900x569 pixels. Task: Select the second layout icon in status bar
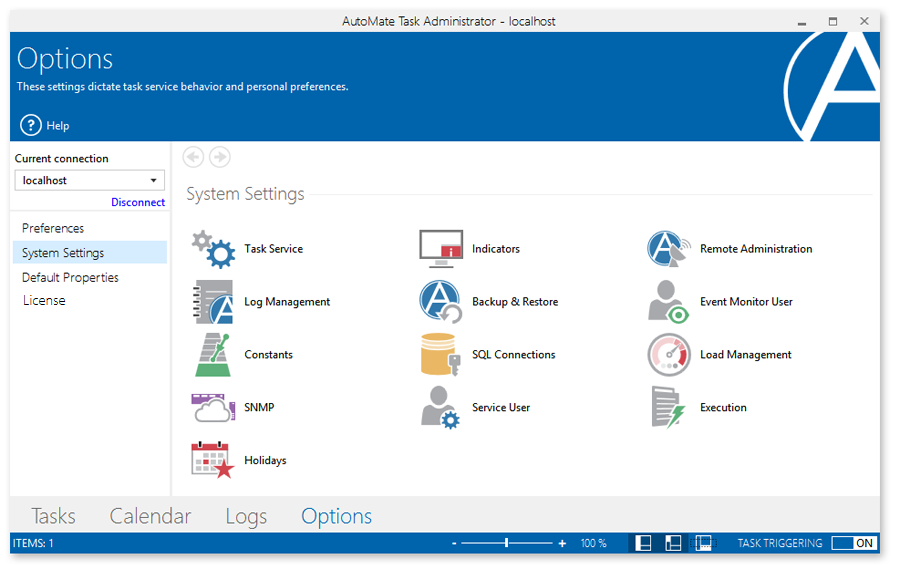point(673,543)
